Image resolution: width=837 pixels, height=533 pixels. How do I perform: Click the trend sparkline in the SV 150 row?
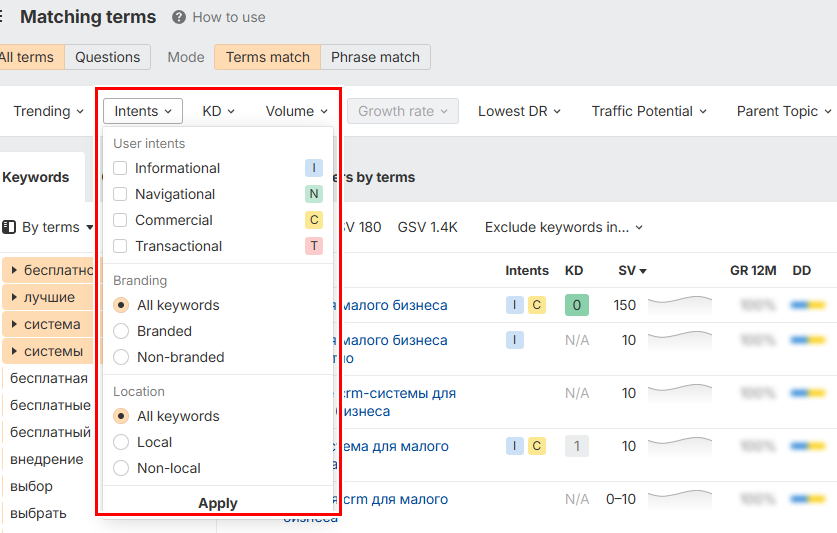click(x=680, y=304)
